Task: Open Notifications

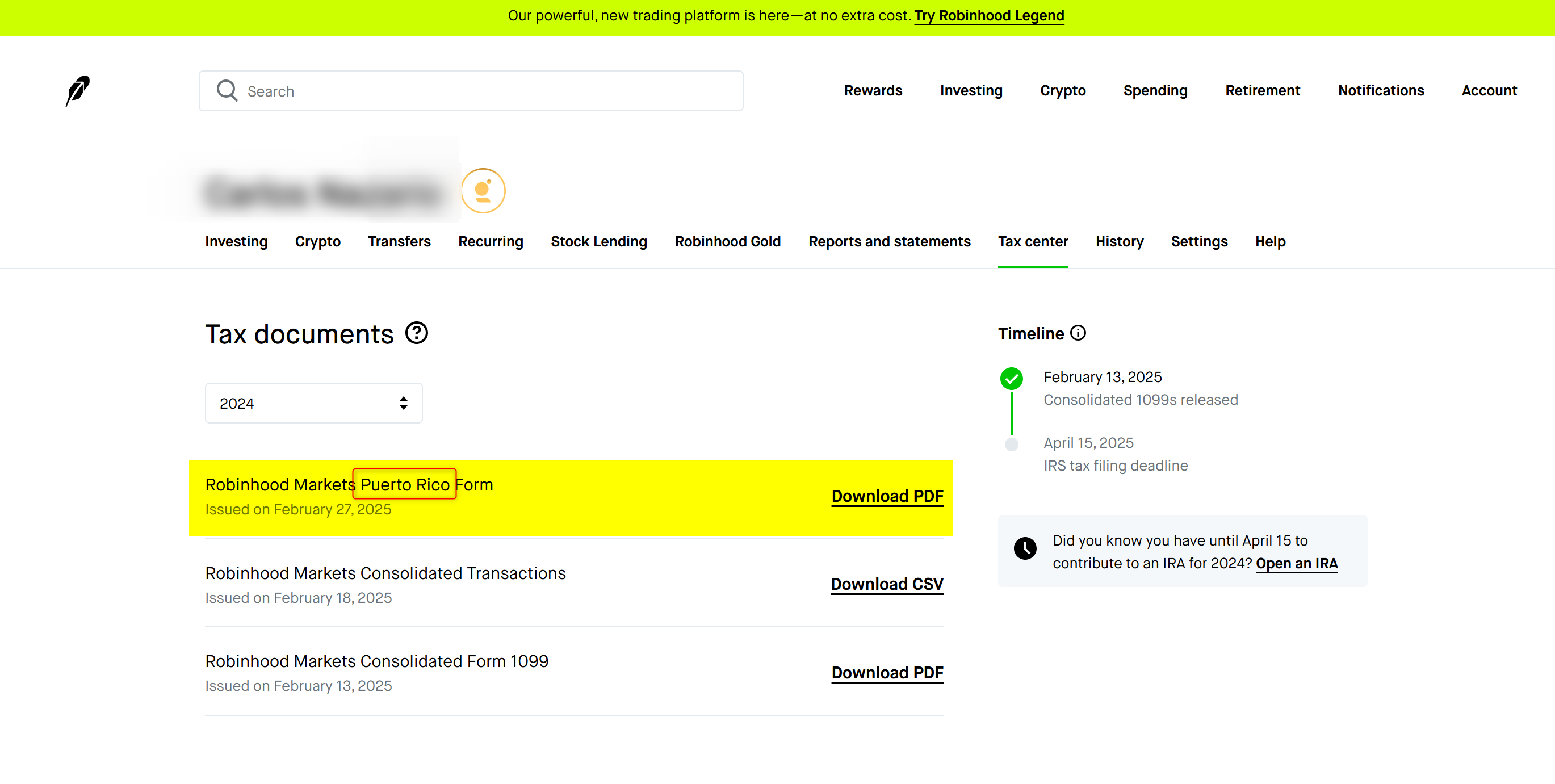Action: point(1381,90)
